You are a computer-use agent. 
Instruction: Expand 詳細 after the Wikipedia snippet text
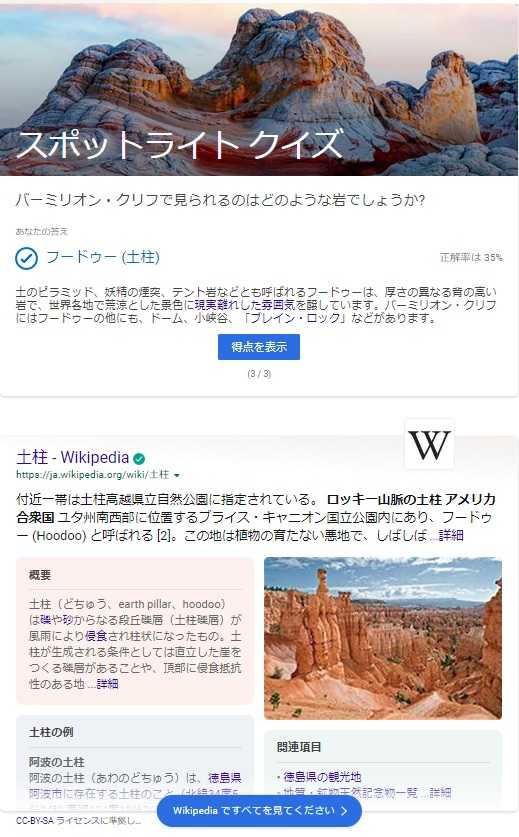[451, 535]
